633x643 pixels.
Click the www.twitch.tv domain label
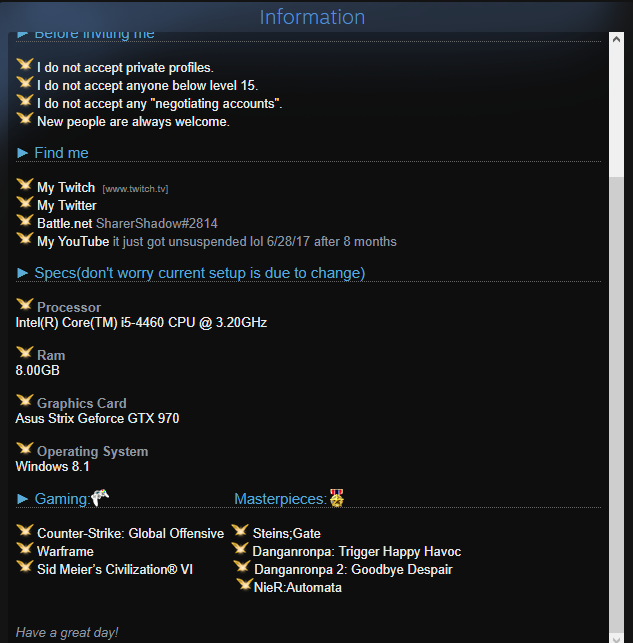click(x=135, y=189)
